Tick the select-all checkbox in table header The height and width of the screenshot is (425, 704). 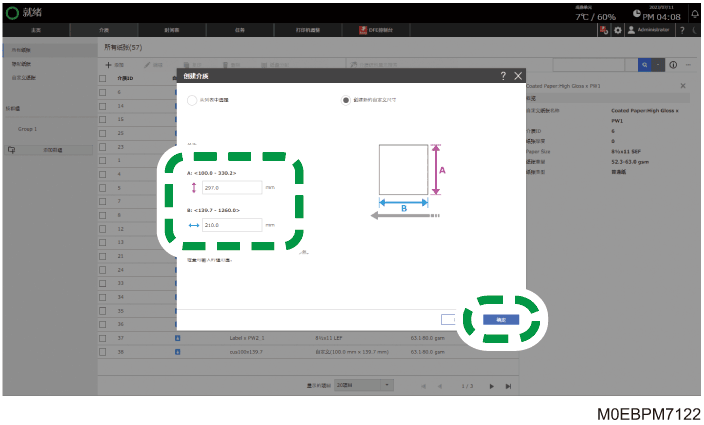(x=103, y=79)
